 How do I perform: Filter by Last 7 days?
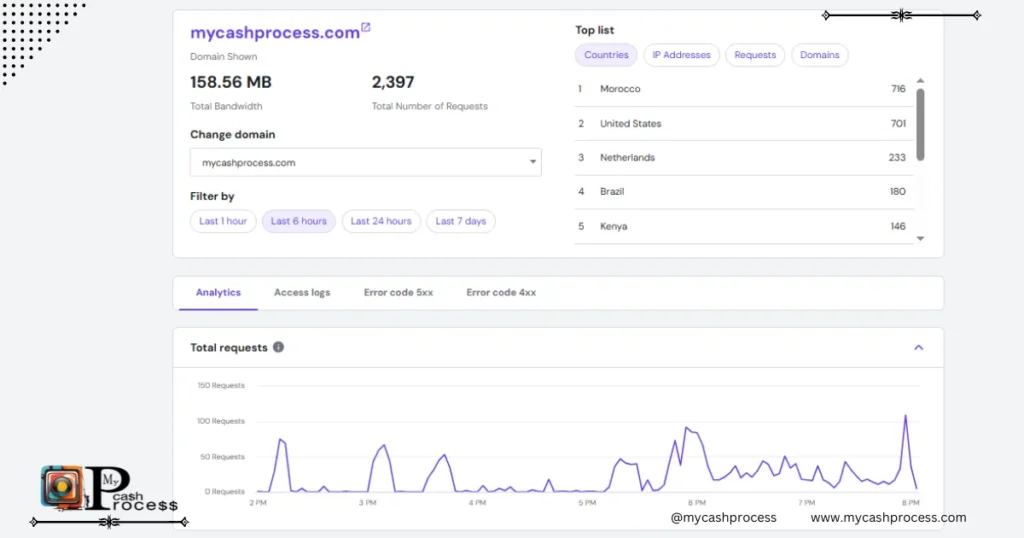[460, 221]
